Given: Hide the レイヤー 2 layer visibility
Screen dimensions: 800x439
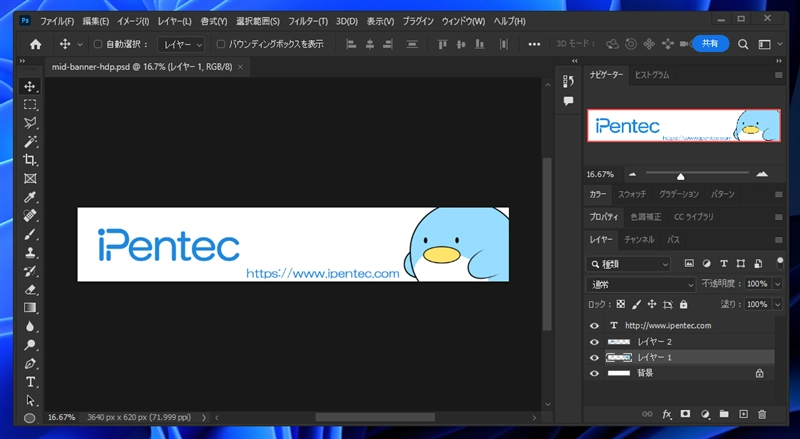Looking at the screenshot, I should point(595,342).
